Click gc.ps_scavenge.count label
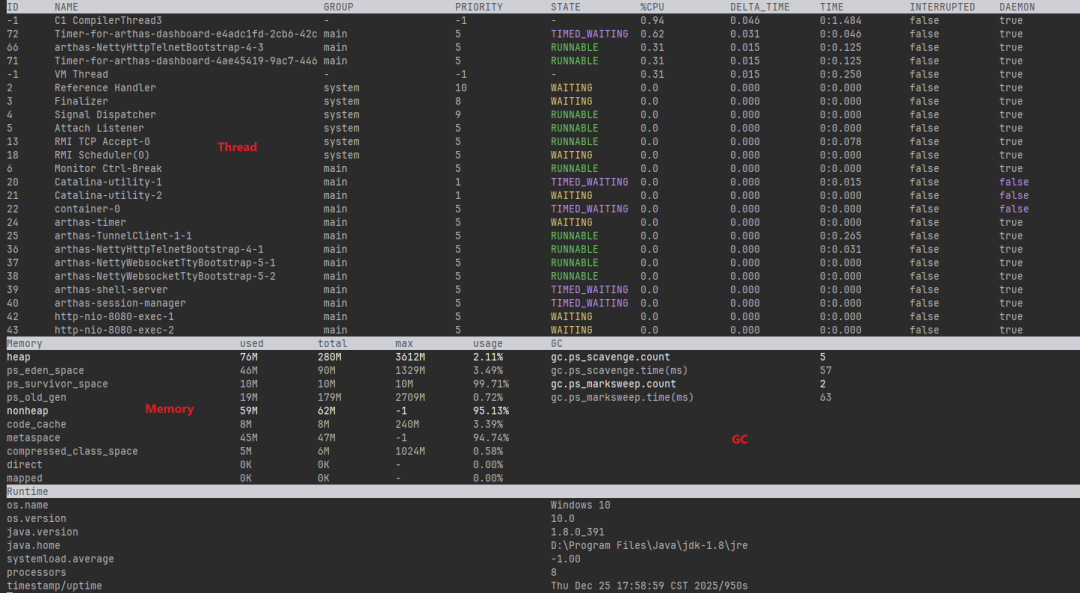Image resolution: width=1080 pixels, height=593 pixels. 610,357
